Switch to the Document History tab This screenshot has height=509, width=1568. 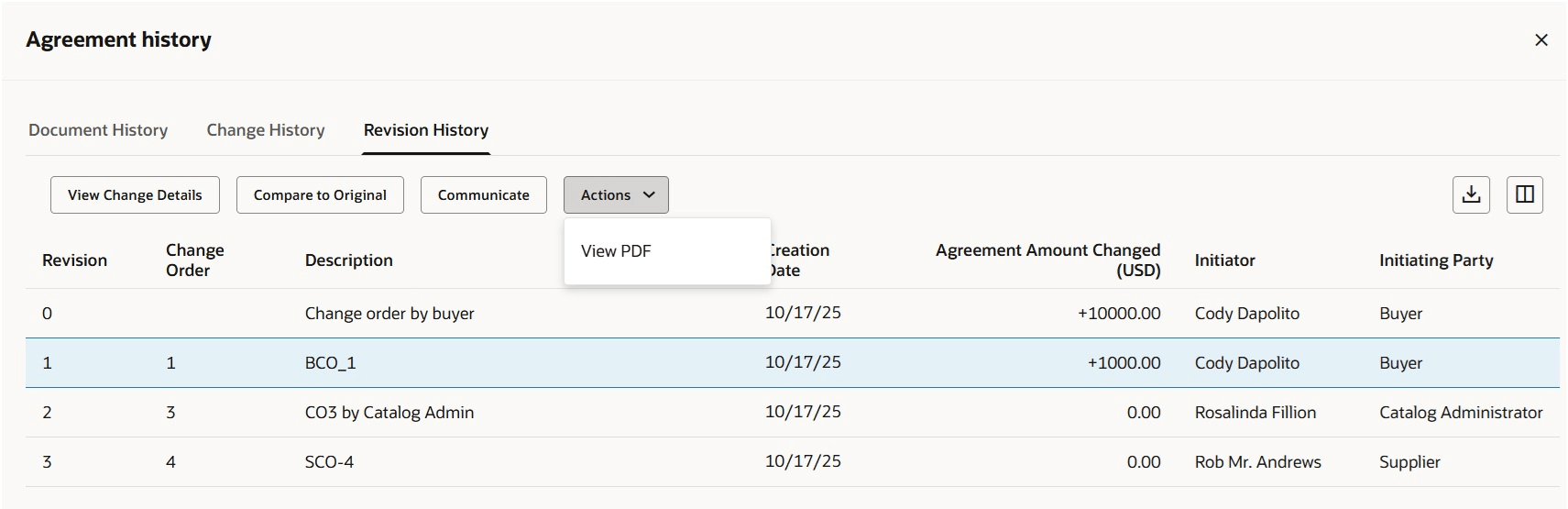tap(98, 130)
